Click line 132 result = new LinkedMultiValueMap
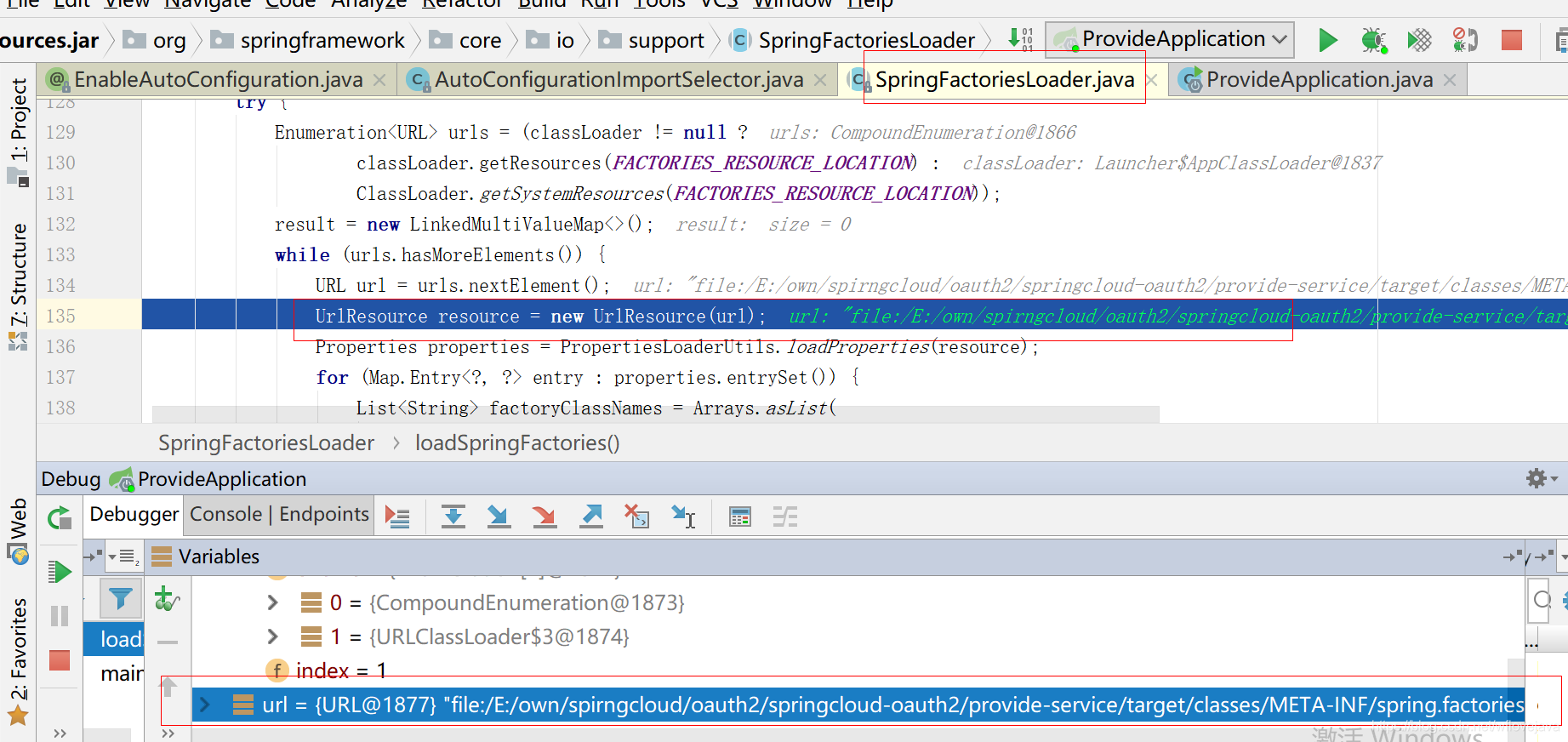This screenshot has width=1568, height=742. click(464, 224)
